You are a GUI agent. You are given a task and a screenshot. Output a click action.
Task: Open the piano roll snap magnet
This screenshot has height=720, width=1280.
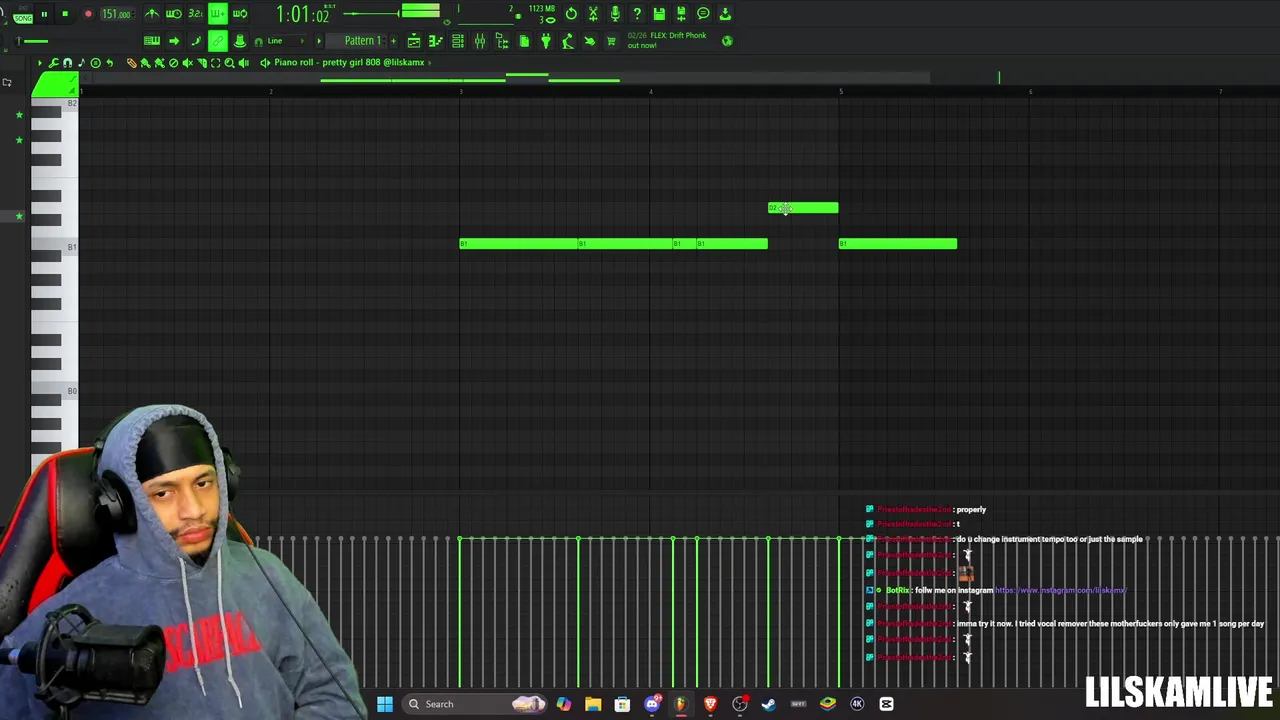67,62
